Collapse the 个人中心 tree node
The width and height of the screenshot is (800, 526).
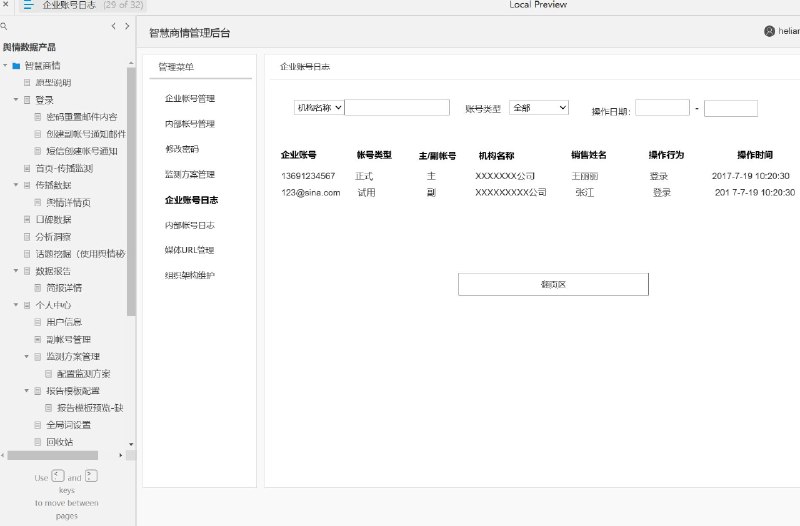16,305
